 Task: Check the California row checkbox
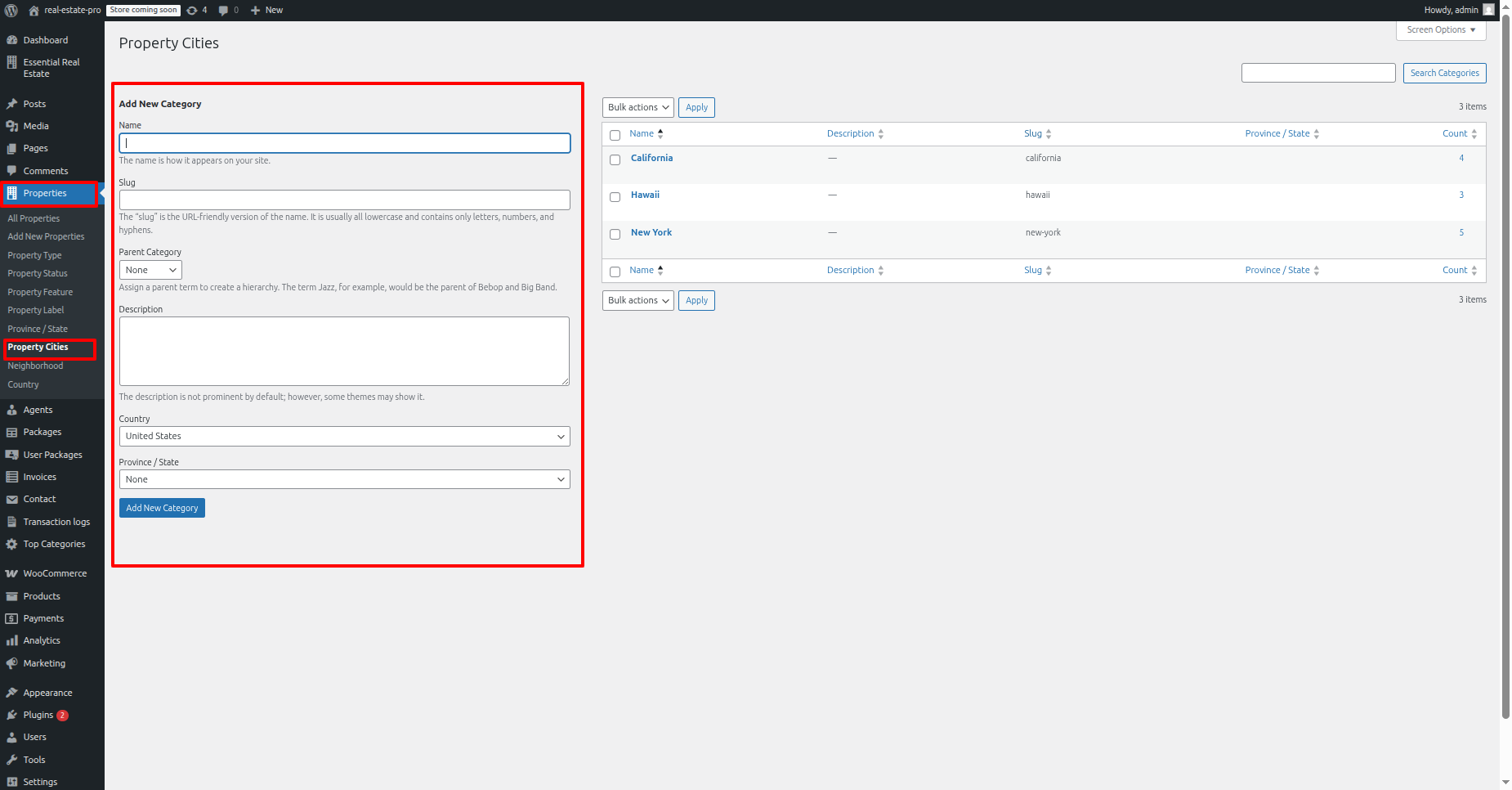tap(615, 159)
